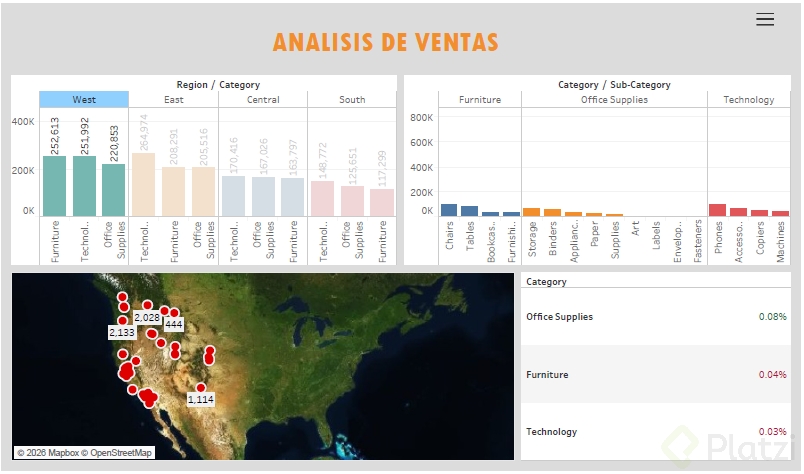The image size is (804, 474).
Task: Click the Labels axis label
Action: (x=656, y=235)
